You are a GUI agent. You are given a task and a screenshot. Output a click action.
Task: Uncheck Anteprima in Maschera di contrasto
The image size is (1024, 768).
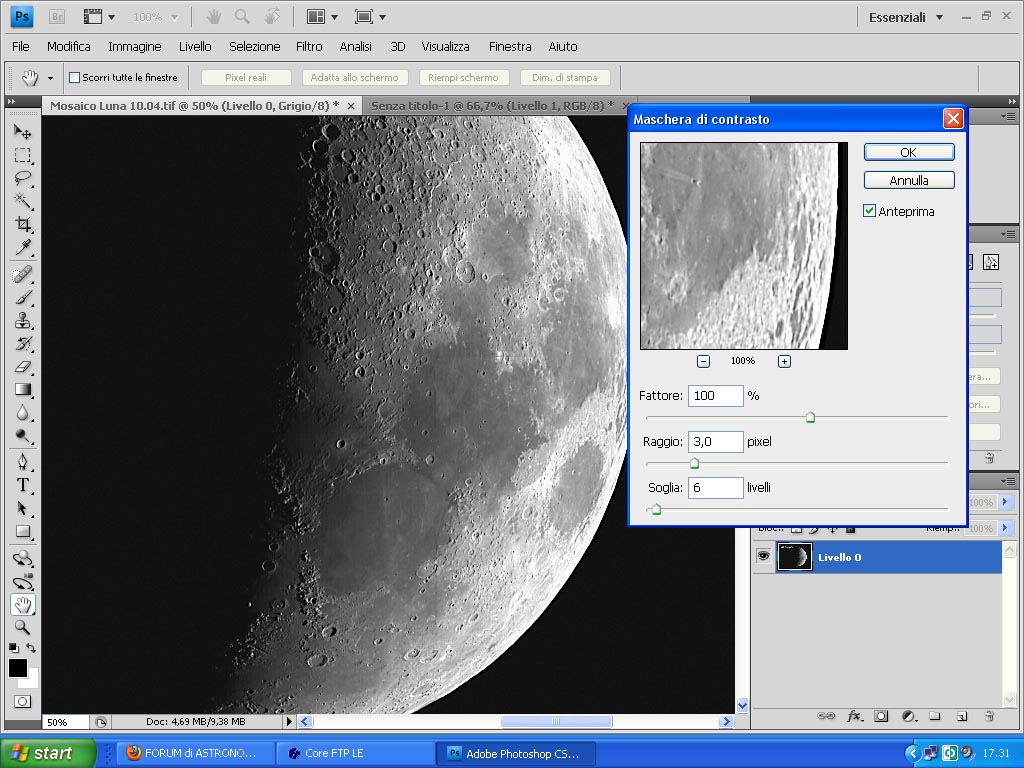pyautogui.click(x=869, y=210)
